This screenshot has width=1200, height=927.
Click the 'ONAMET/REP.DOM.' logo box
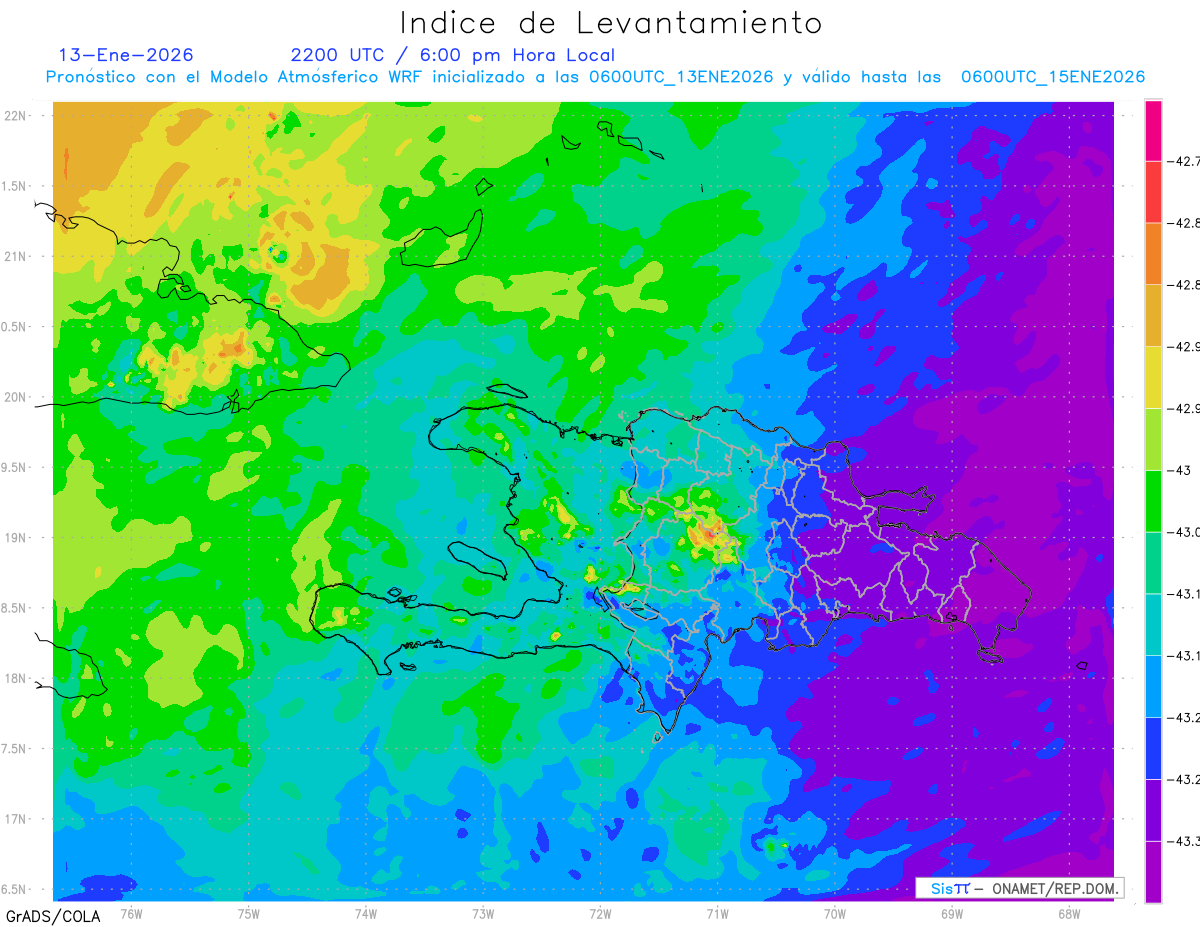click(x=1020, y=888)
